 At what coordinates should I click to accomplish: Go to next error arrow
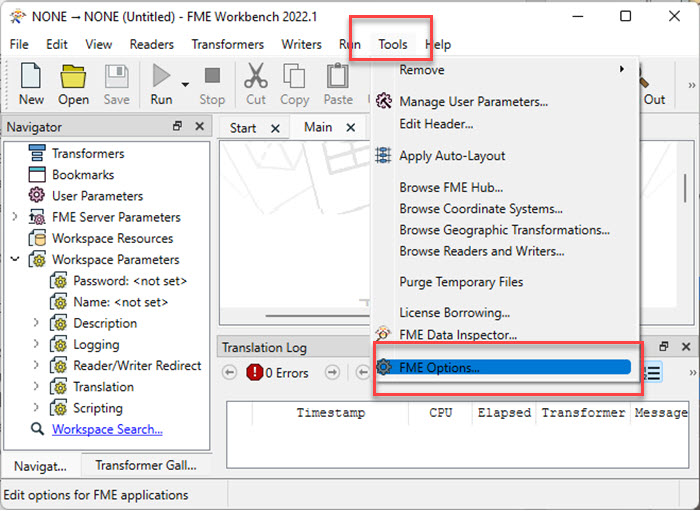[332, 372]
